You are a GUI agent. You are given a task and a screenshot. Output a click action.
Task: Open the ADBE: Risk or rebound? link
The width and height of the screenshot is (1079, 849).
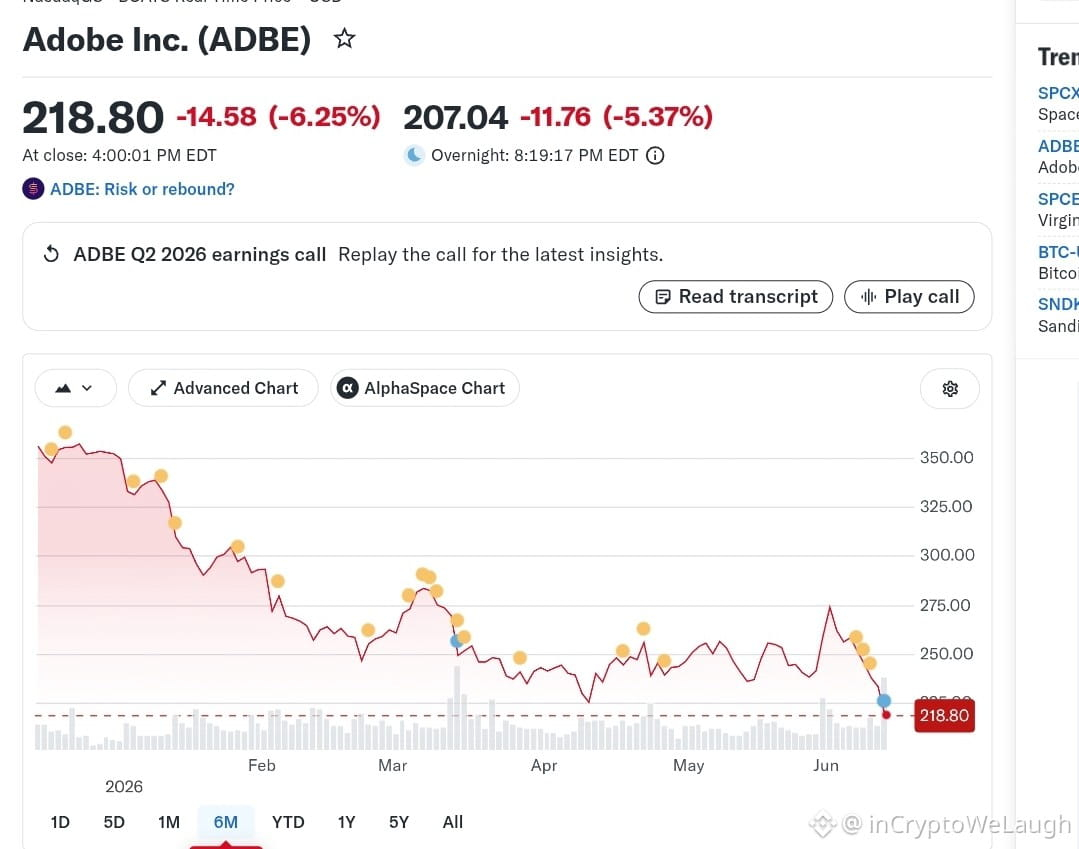click(142, 189)
